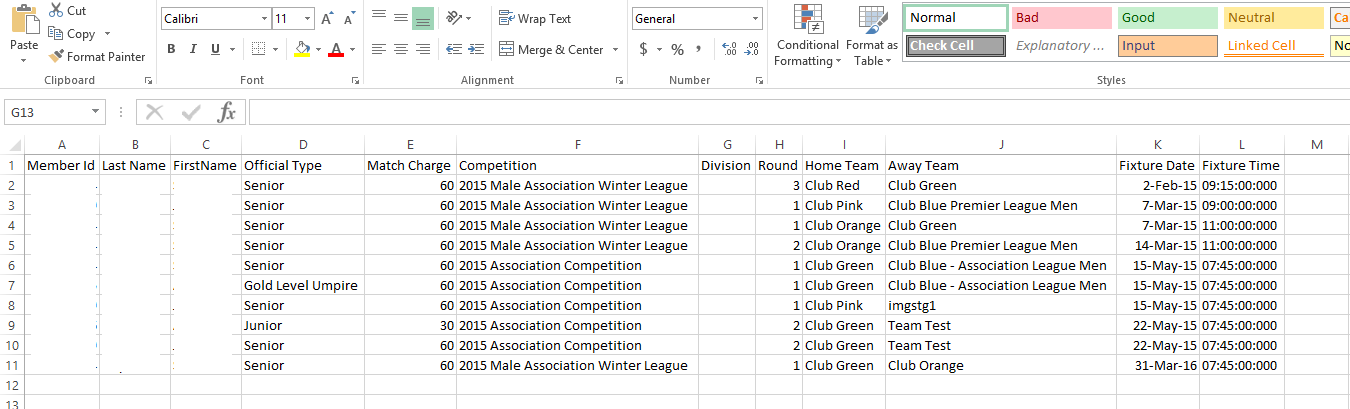Click the Increase Decimal icon

pyautogui.click(x=728, y=49)
